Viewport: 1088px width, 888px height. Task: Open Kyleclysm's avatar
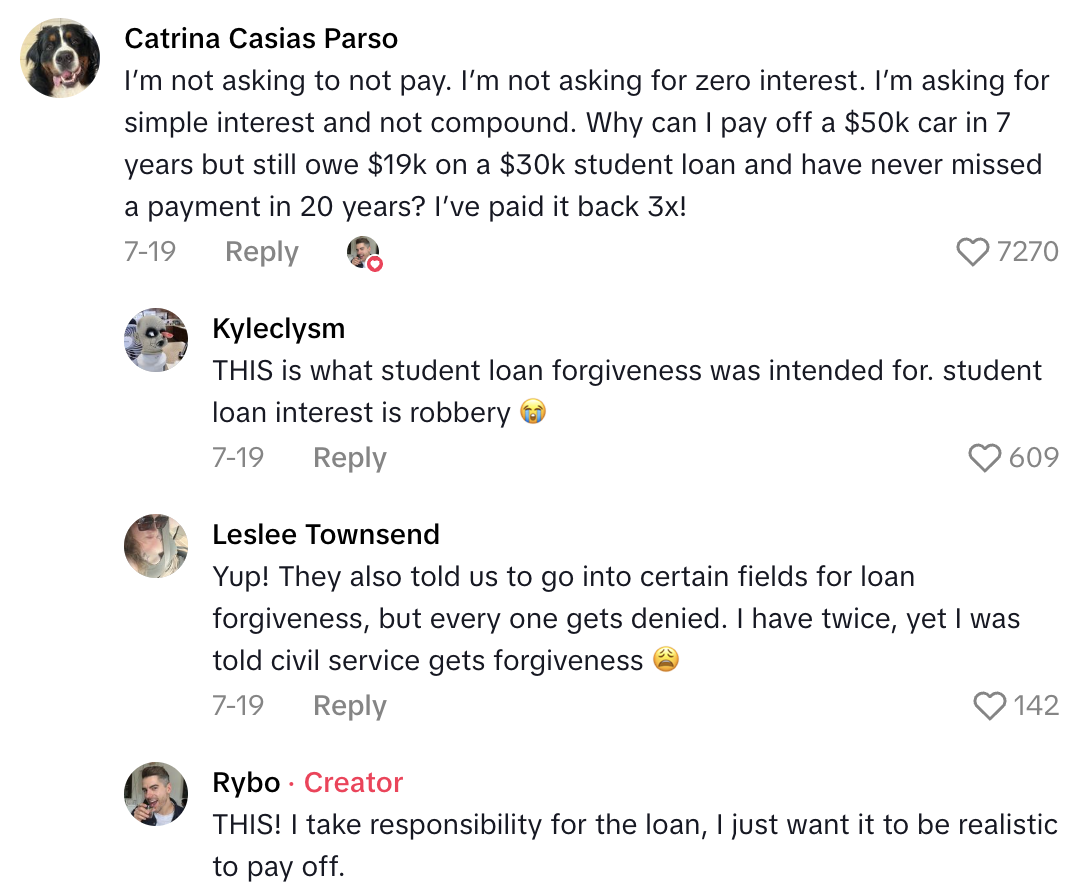coord(156,339)
